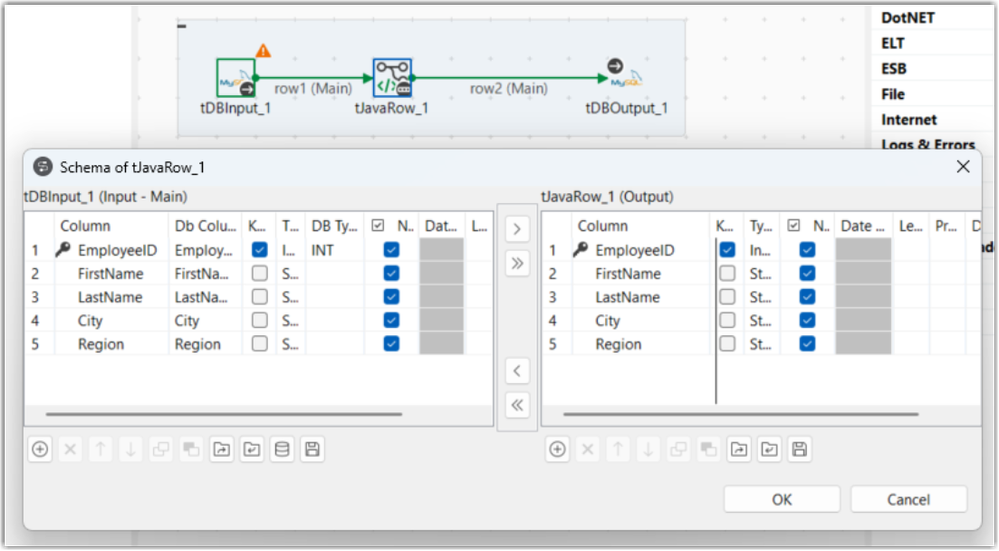Paste items in output schema toolbar
This screenshot has height=551, width=999.
708,450
